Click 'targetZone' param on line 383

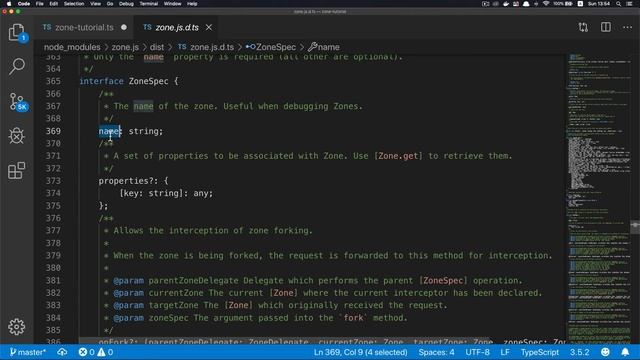pos(173,305)
